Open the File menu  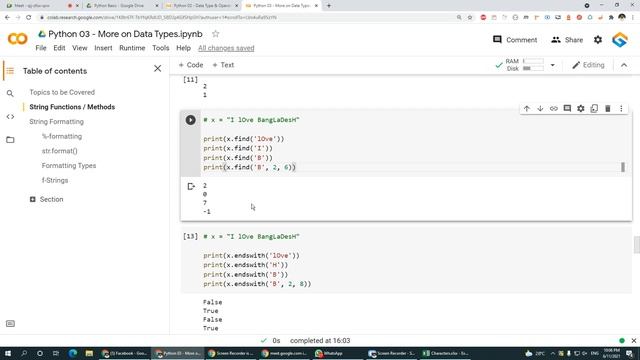click(41, 48)
